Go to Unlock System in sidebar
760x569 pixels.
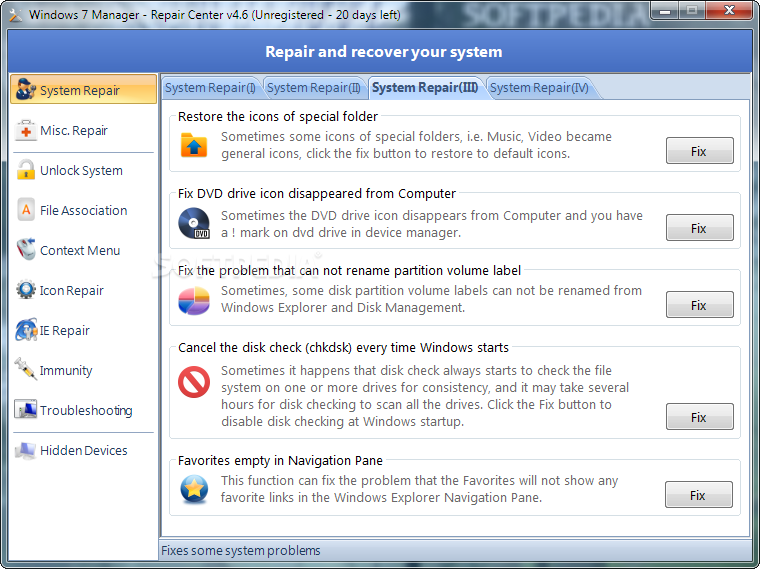83,170
